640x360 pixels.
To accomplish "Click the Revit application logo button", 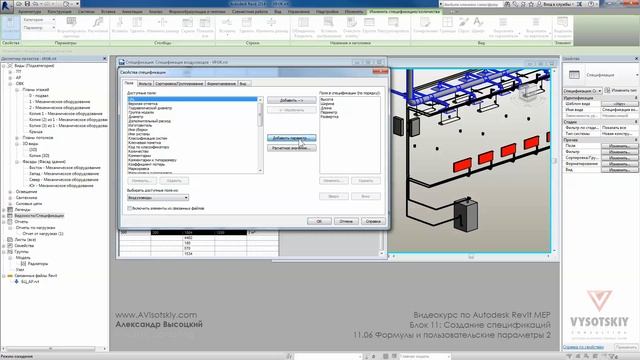I will tap(6, 6).
